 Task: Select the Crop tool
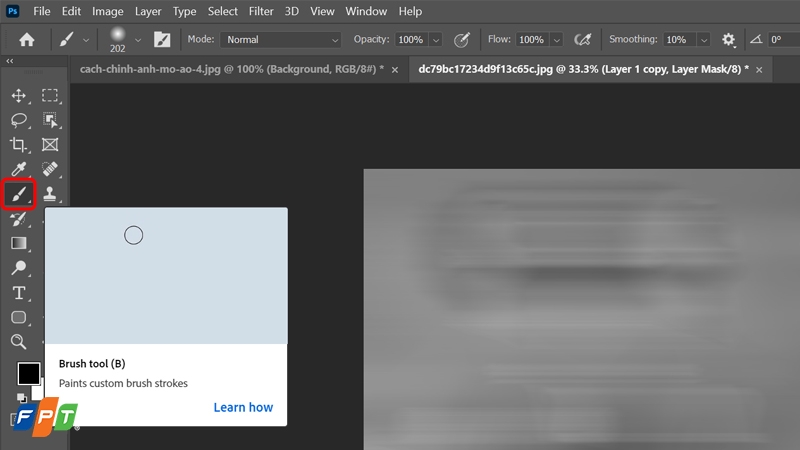pyautogui.click(x=19, y=144)
